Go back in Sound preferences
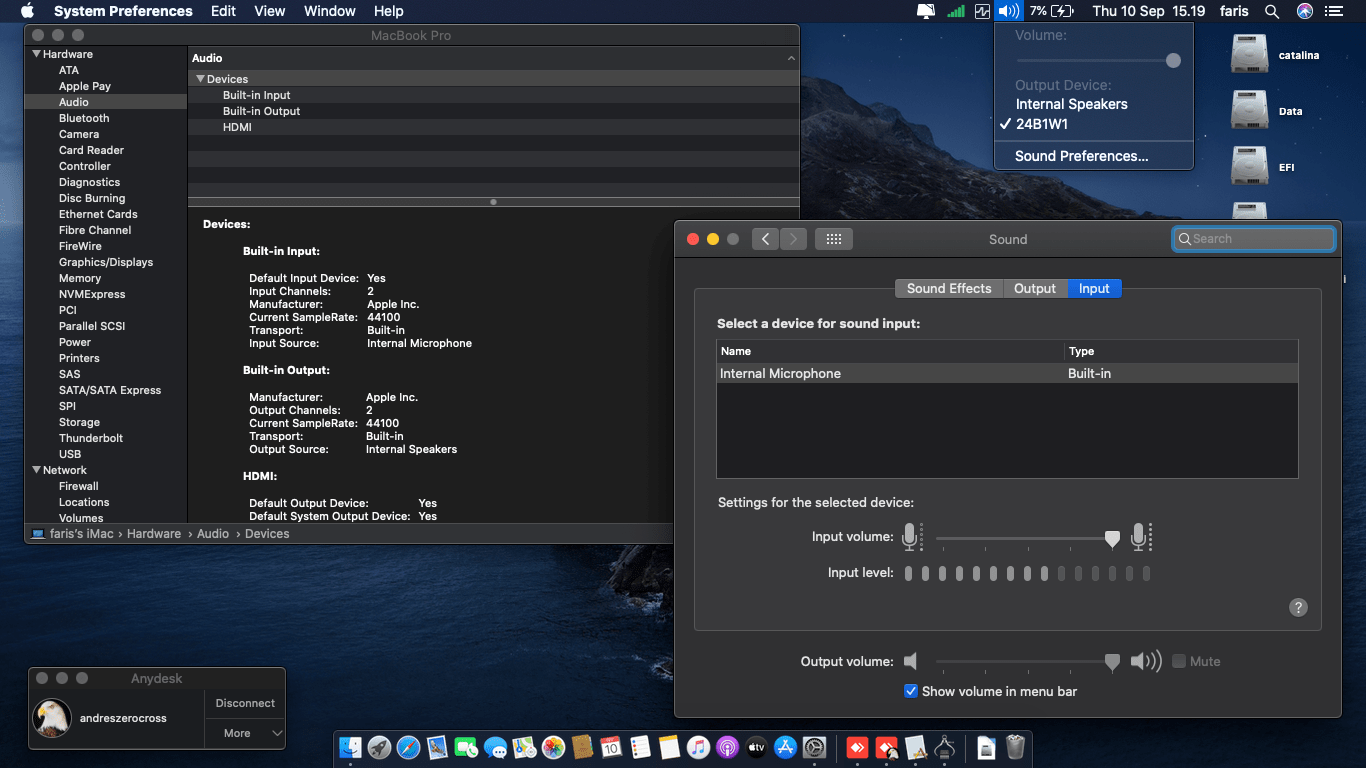The image size is (1366, 768). [x=765, y=239]
